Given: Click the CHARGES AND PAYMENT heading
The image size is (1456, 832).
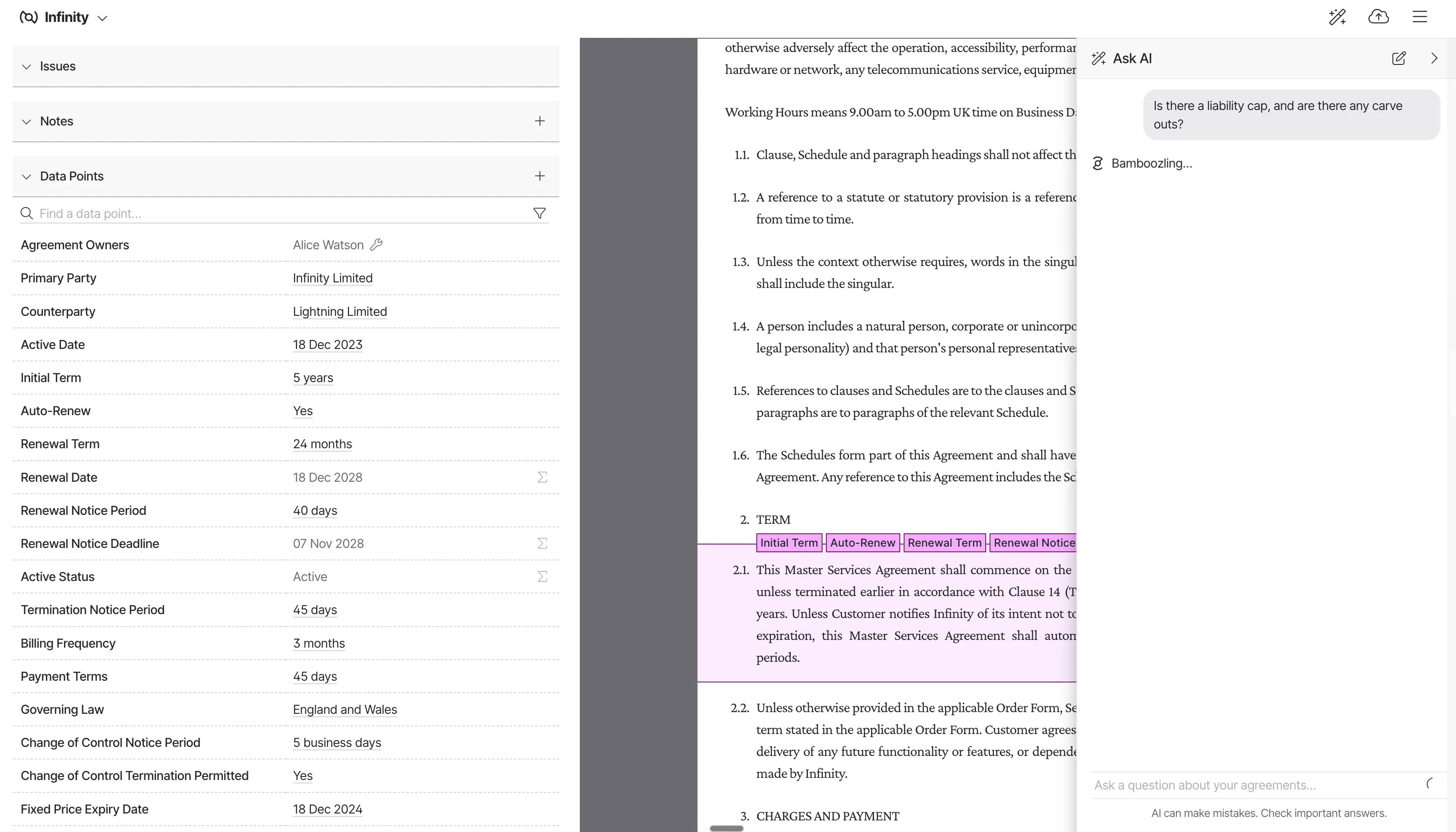Looking at the screenshot, I should click(x=827, y=816).
